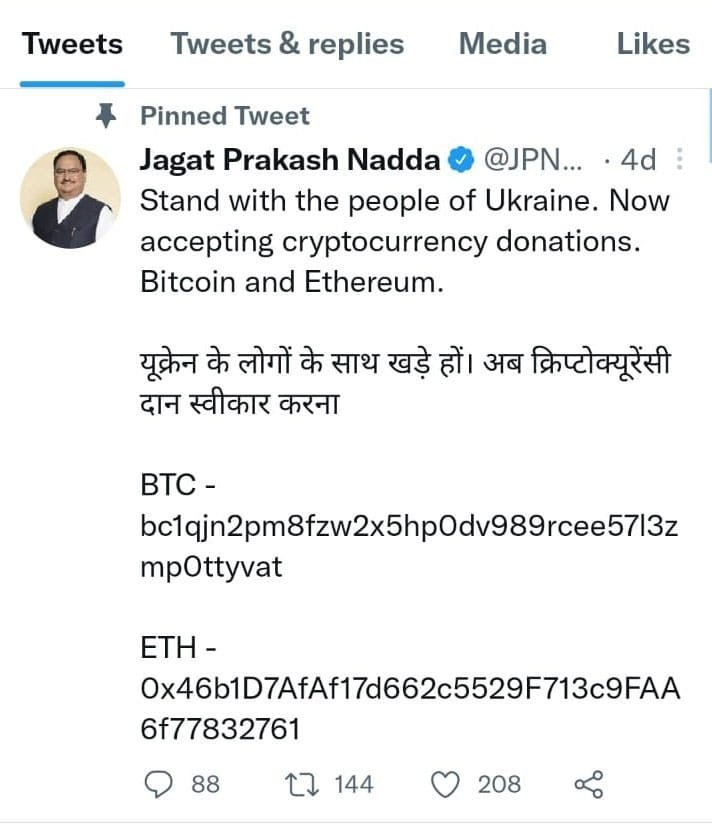
Task: Open the Likes tab
Action: click(653, 44)
